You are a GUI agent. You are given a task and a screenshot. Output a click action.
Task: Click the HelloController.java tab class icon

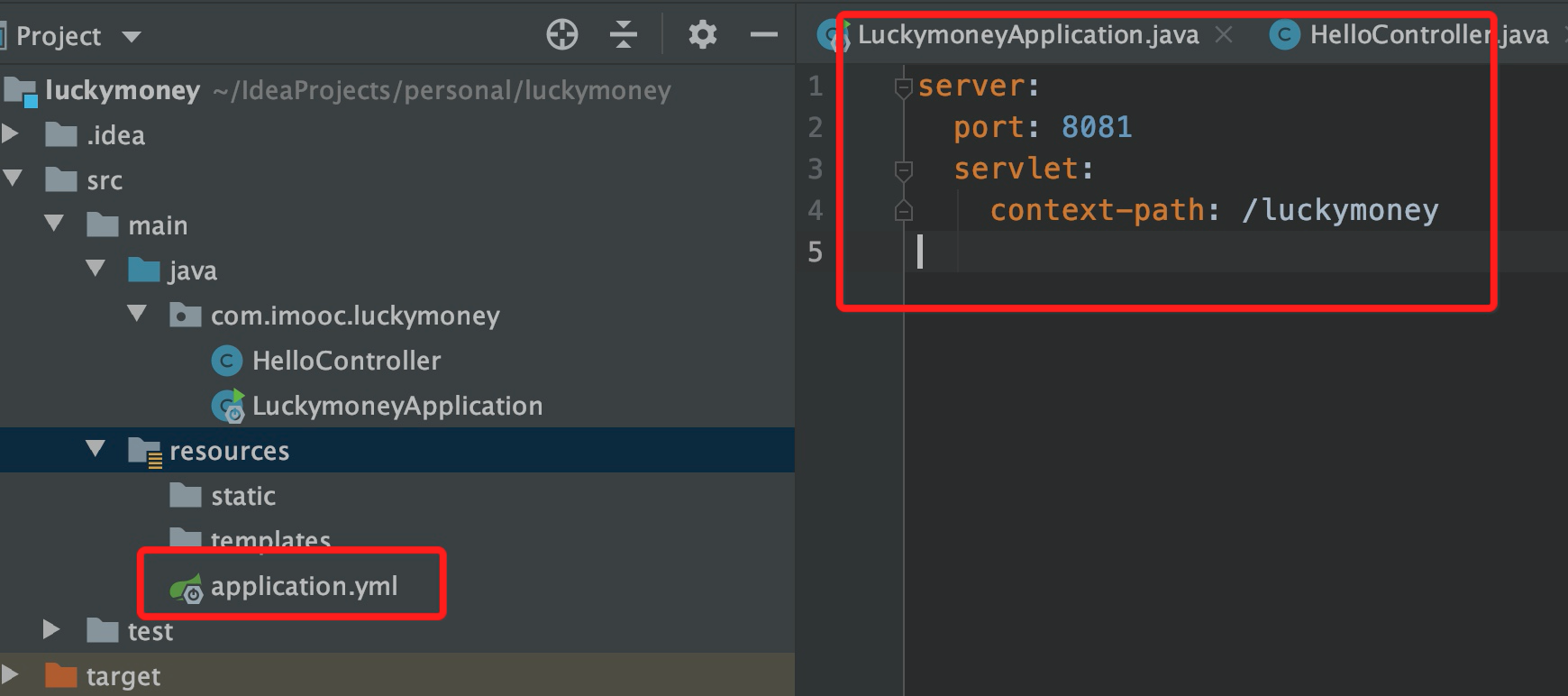click(x=1284, y=35)
